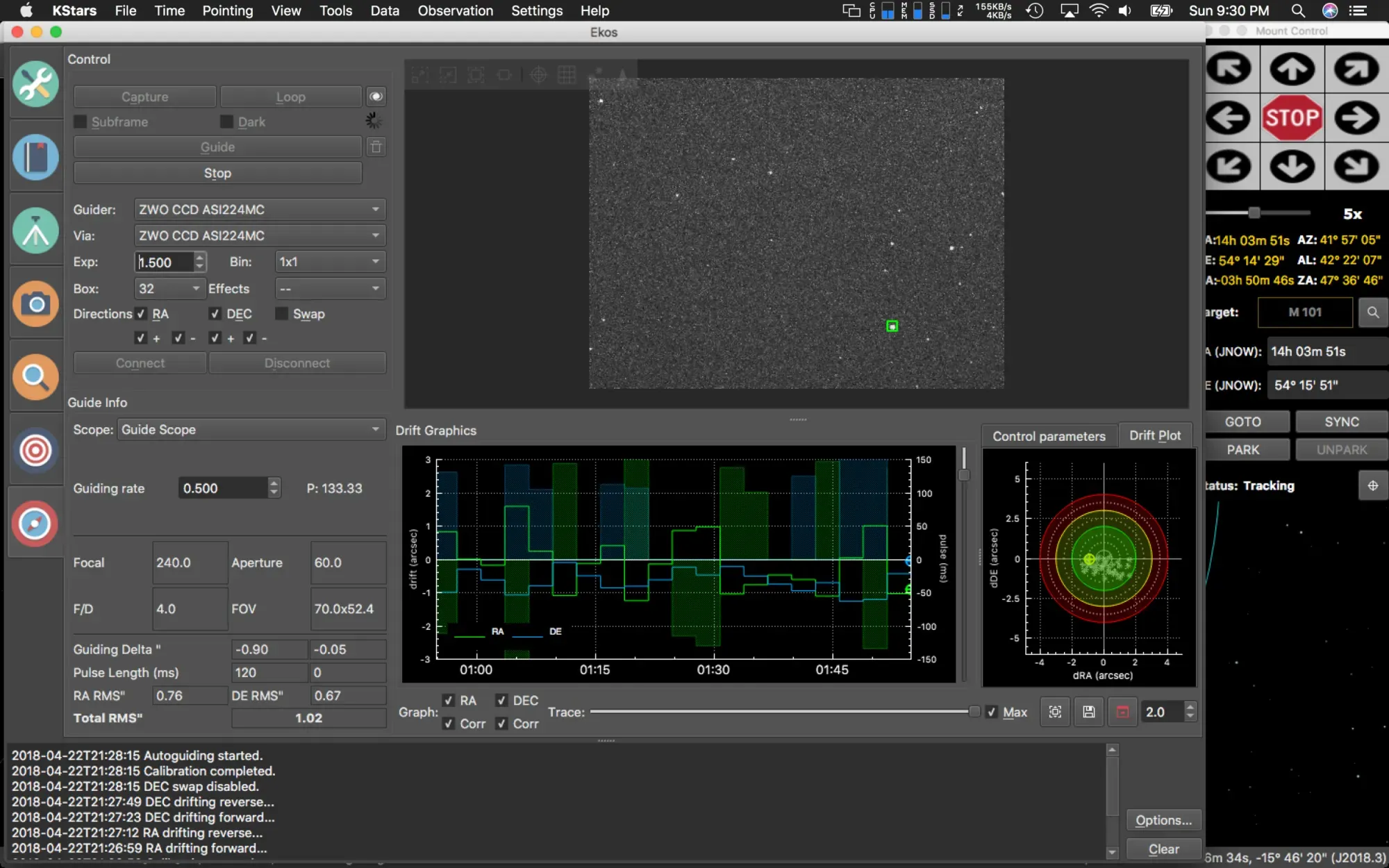Screen dimensions: 1389x868
Task: Switch to the Control parameters tab
Action: (1048, 436)
